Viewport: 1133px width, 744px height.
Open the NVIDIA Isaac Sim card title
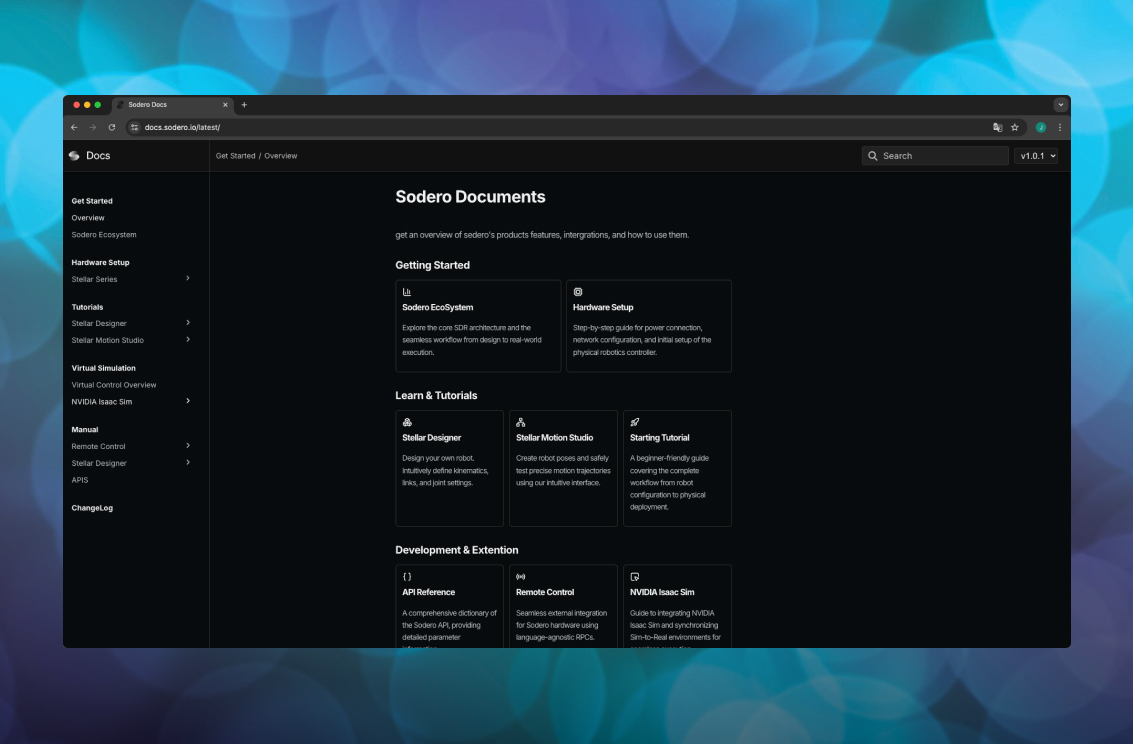point(662,592)
